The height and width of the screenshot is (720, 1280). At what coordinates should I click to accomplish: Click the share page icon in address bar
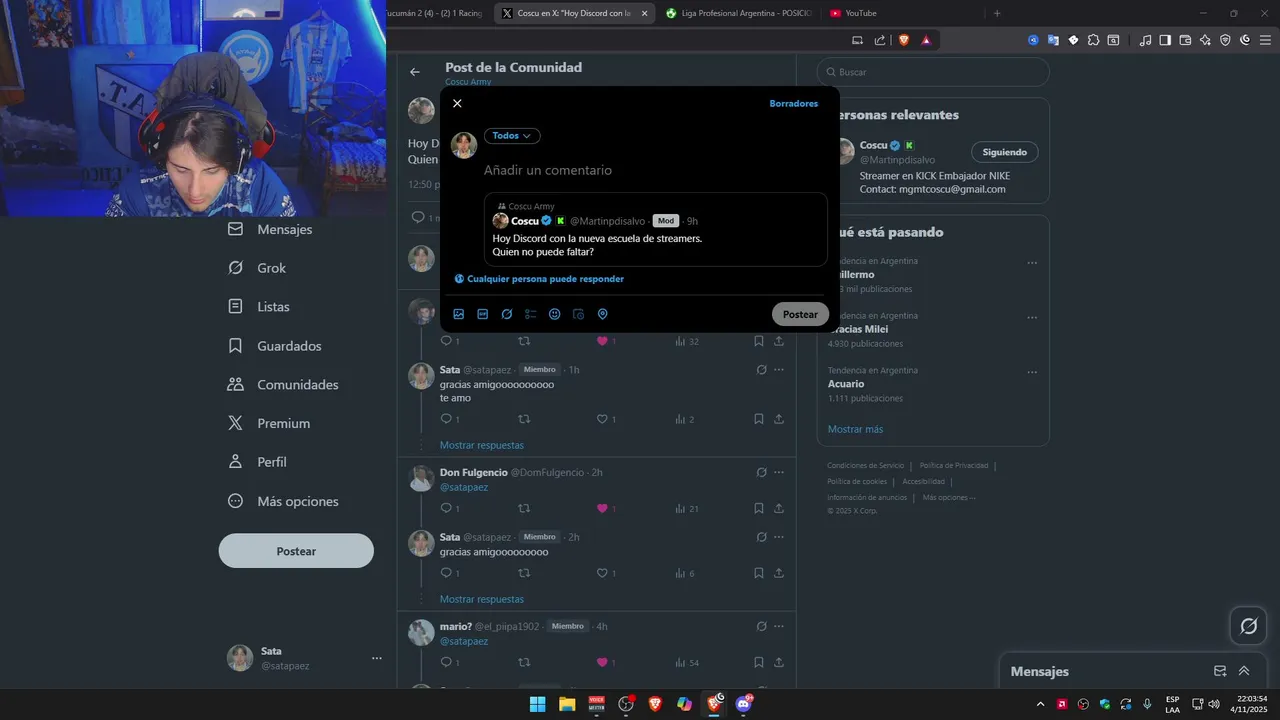click(x=880, y=40)
